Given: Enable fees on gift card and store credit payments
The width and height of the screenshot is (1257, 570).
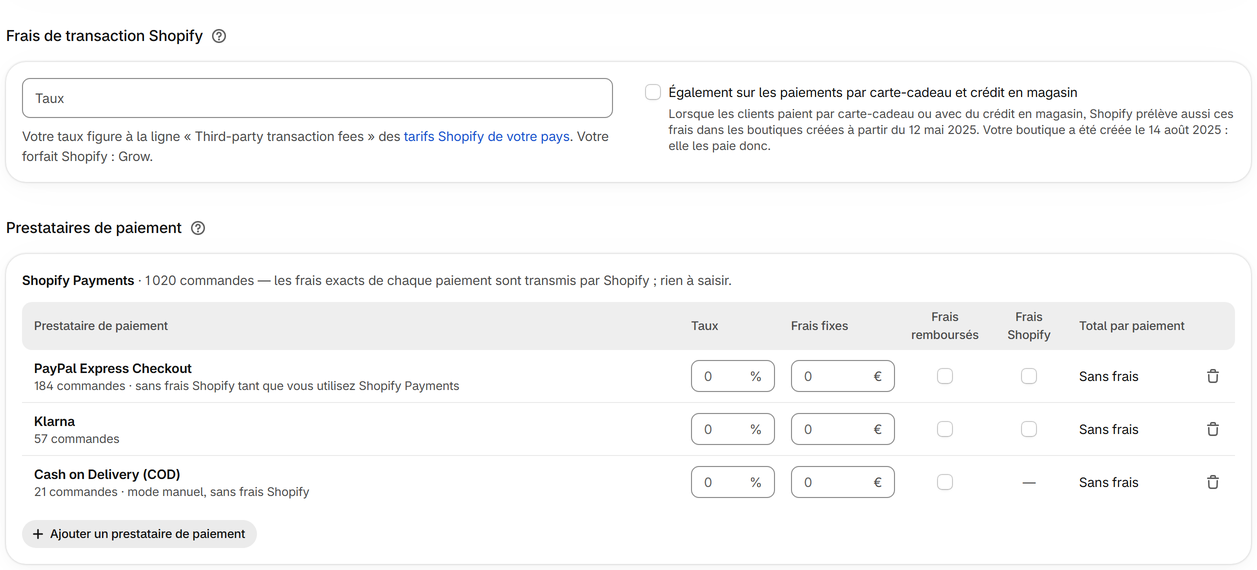Looking at the screenshot, I should coord(653,92).
